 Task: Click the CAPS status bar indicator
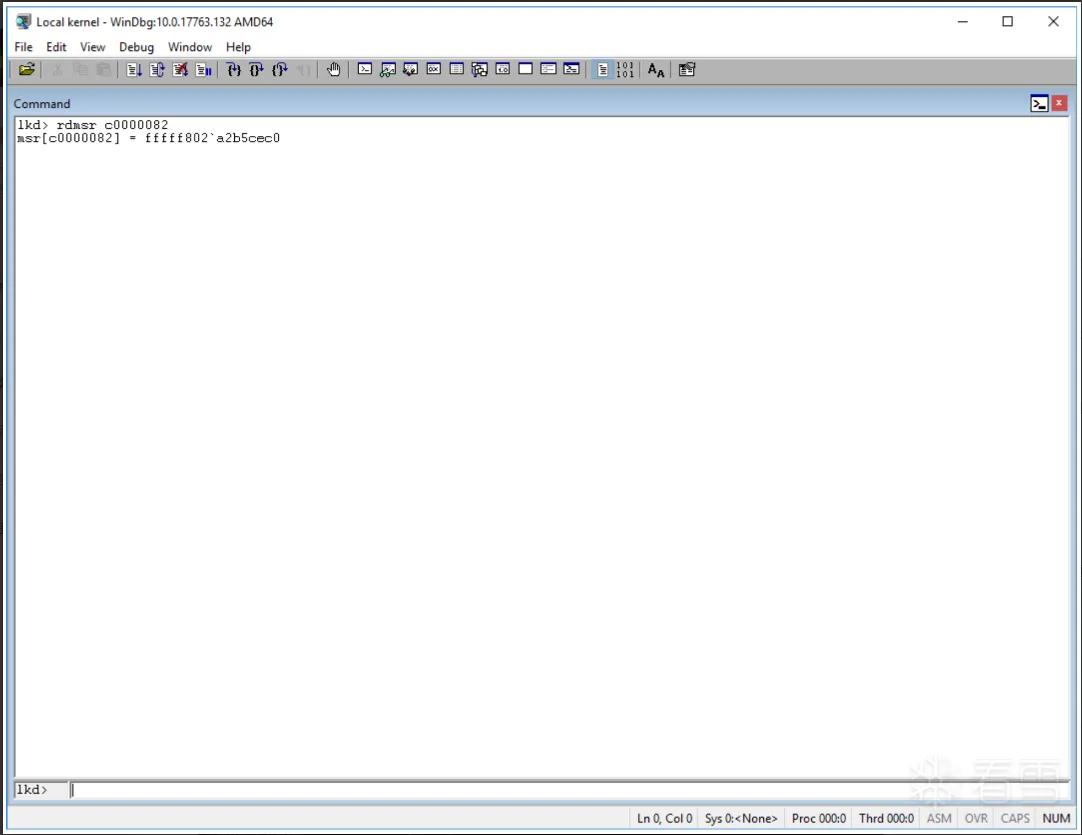1015,818
